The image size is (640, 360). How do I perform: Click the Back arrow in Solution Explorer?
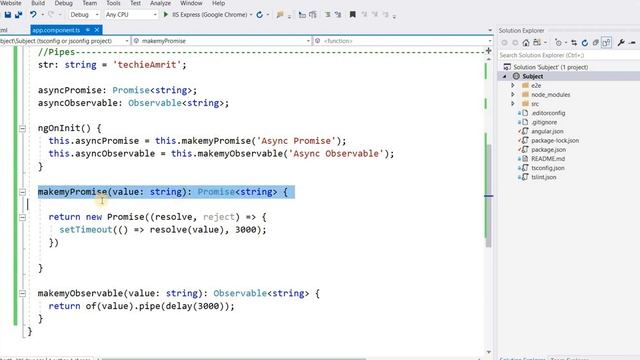[504, 42]
